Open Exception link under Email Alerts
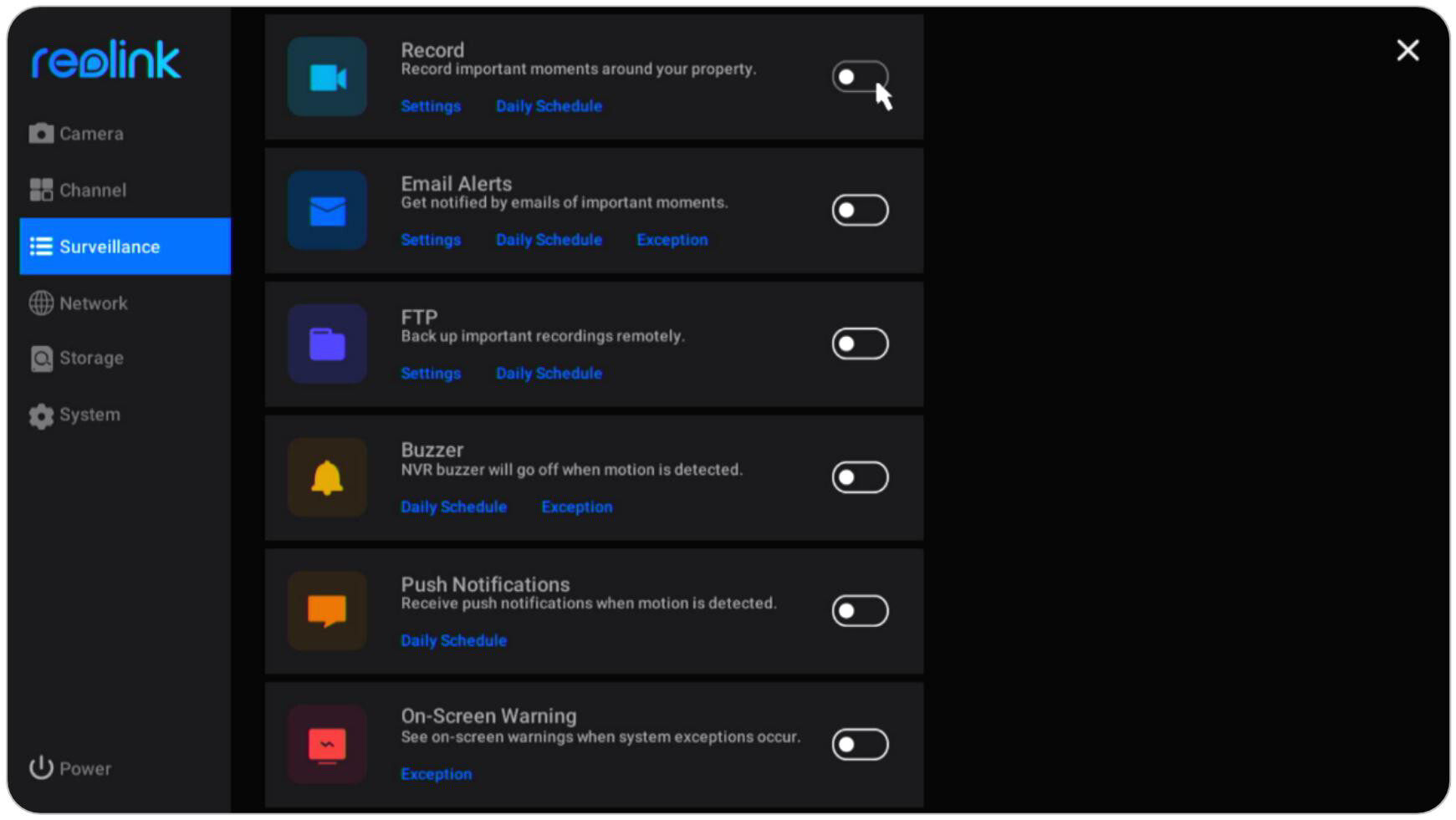The height and width of the screenshot is (820, 1456). coord(672,240)
